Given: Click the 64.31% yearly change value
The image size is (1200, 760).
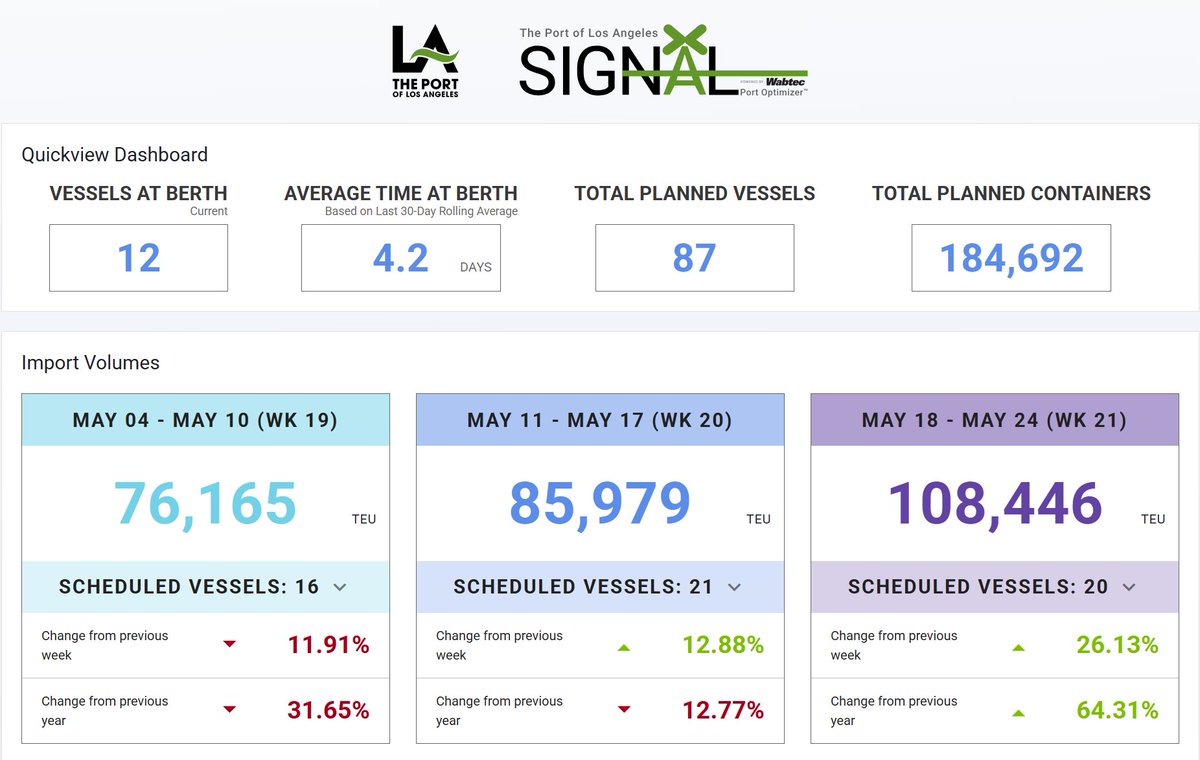Looking at the screenshot, I should (1118, 710).
